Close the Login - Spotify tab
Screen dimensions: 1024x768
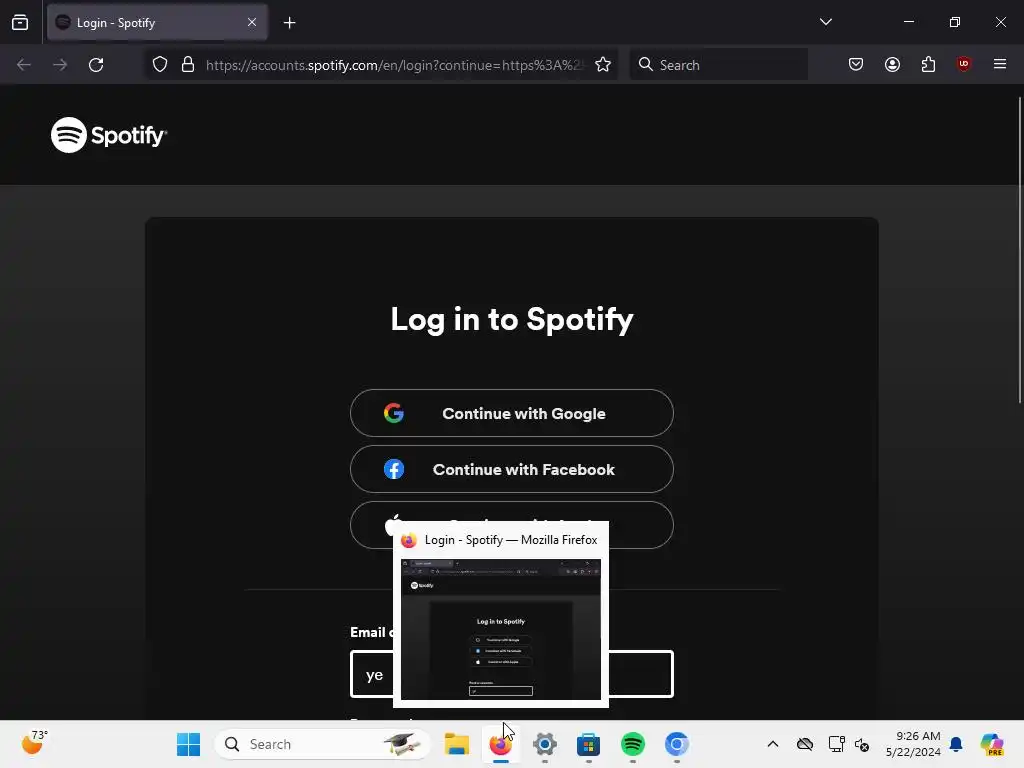point(252,22)
